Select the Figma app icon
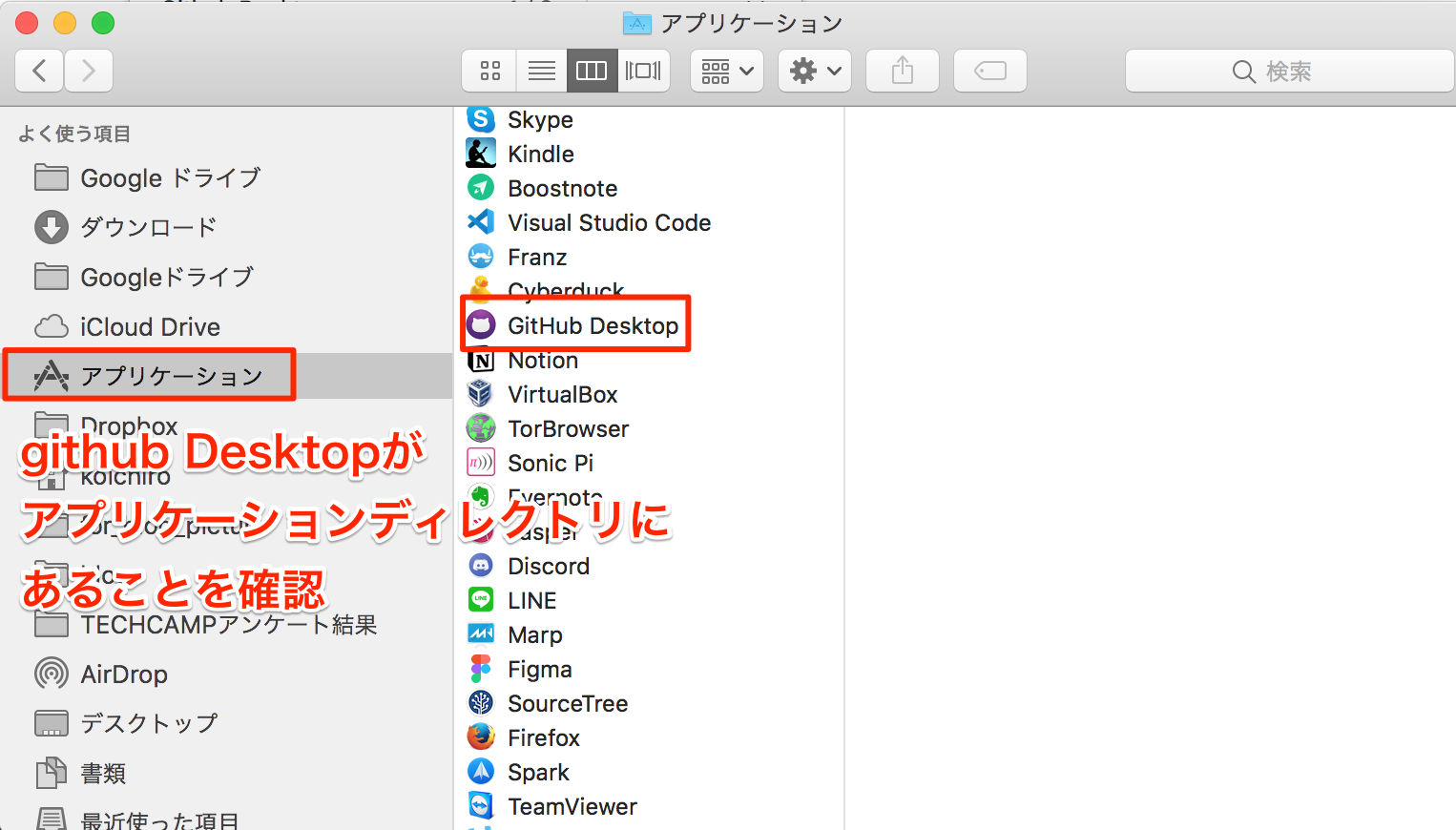This screenshot has height=830, width=1456. click(x=481, y=669)
